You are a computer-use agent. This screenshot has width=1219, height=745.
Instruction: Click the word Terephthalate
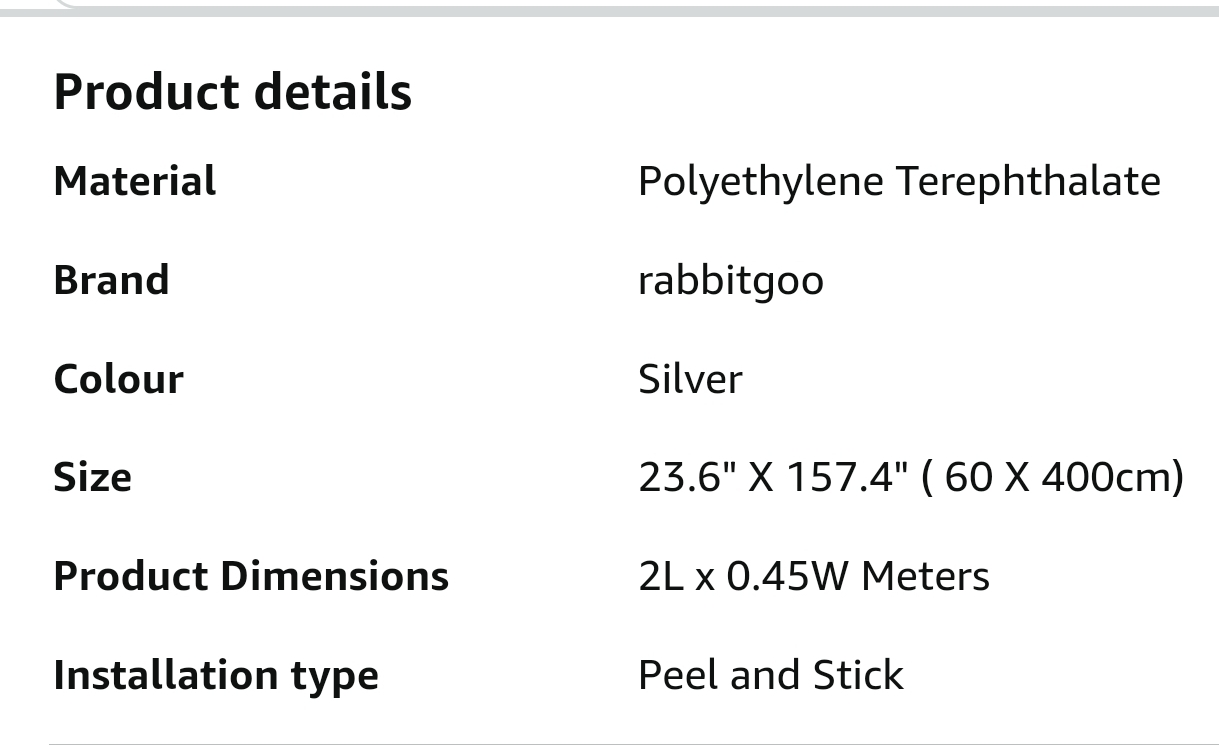coord(1027,182)
